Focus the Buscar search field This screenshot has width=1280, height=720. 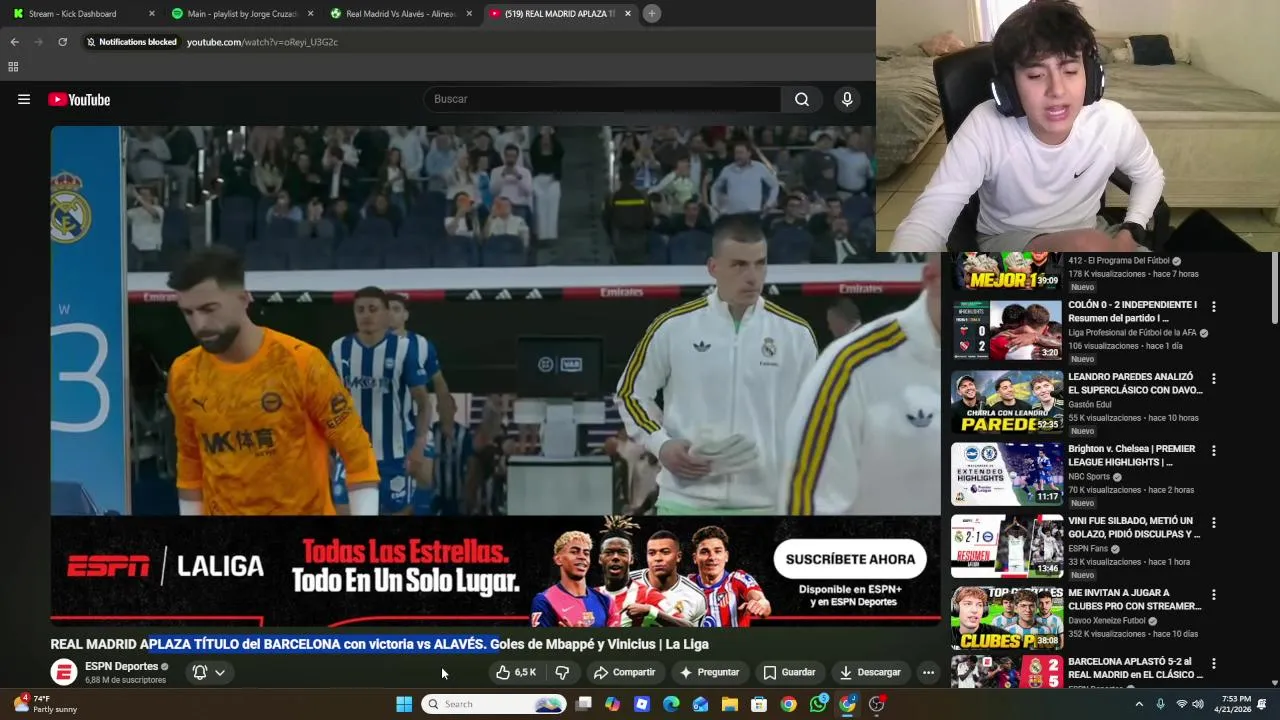coord(603,99)
